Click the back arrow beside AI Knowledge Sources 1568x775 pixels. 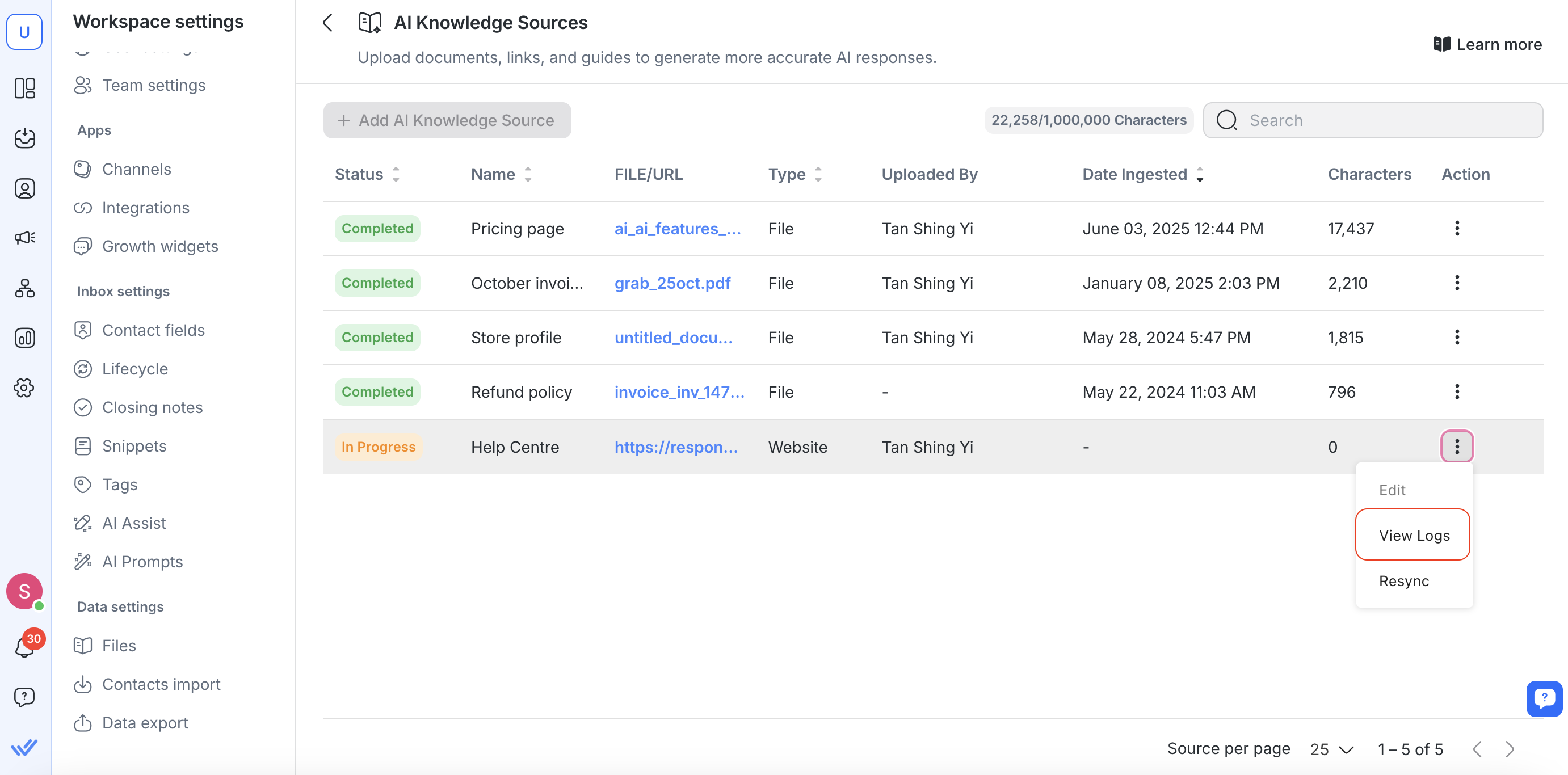click(327, 23)
